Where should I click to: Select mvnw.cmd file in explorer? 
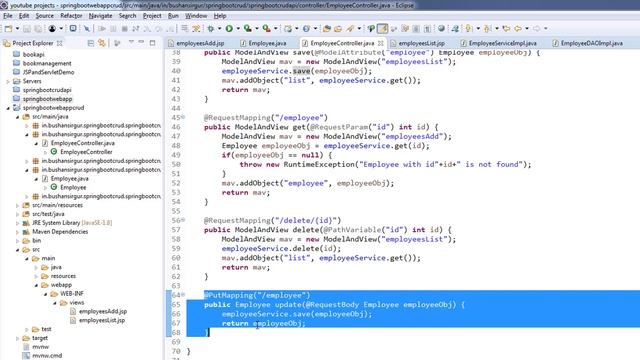tap(47, 356)
